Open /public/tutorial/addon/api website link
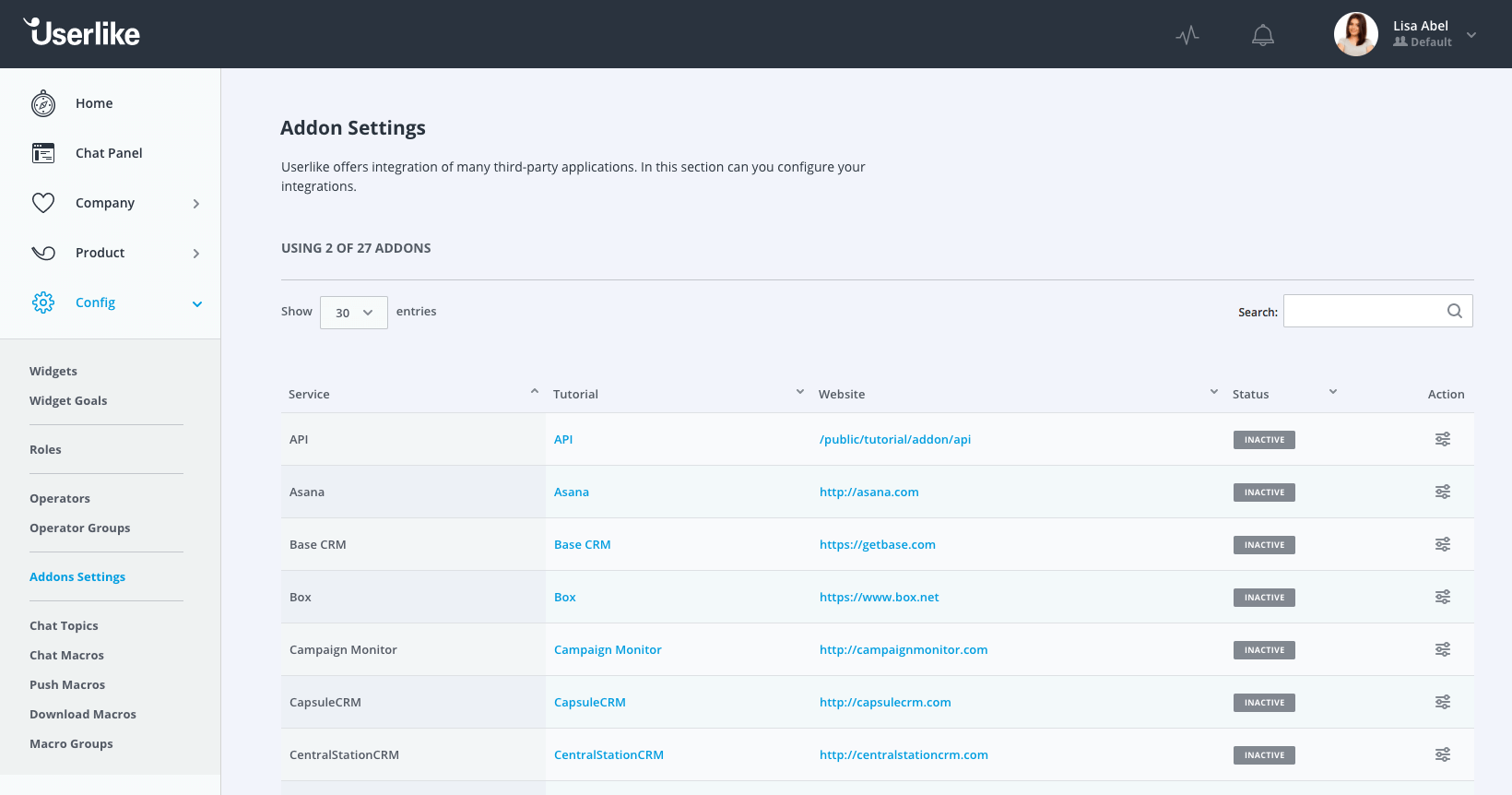This screenshot has height=795, width=1512. click(x=895, y=439)
